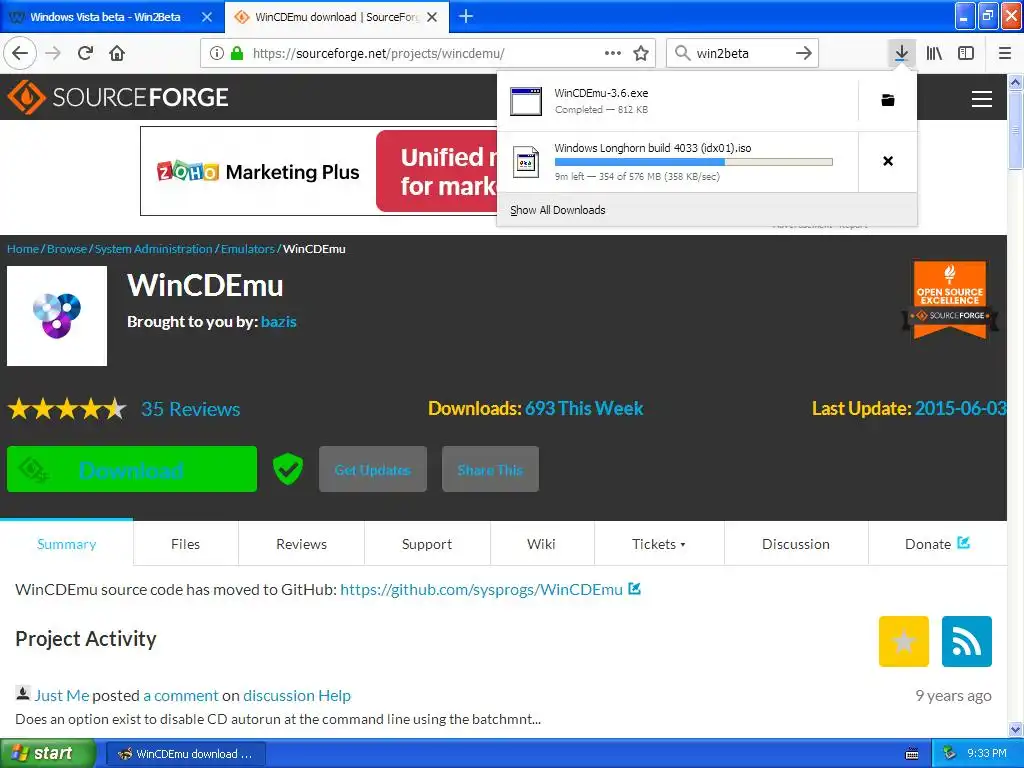Show site information icon in address bar
Viewport: 1024px width, 768px height.
point(217,53)
